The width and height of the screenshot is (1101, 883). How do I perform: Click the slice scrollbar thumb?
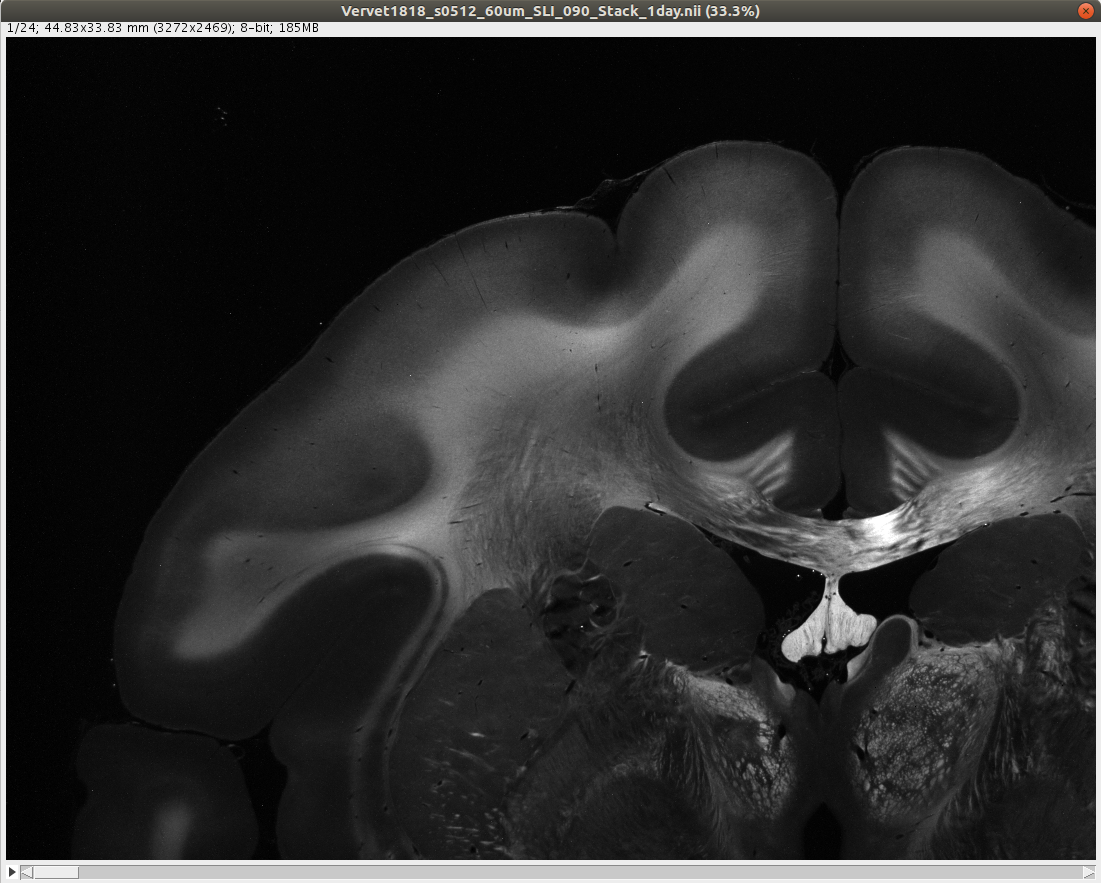[x=56, y=873]
